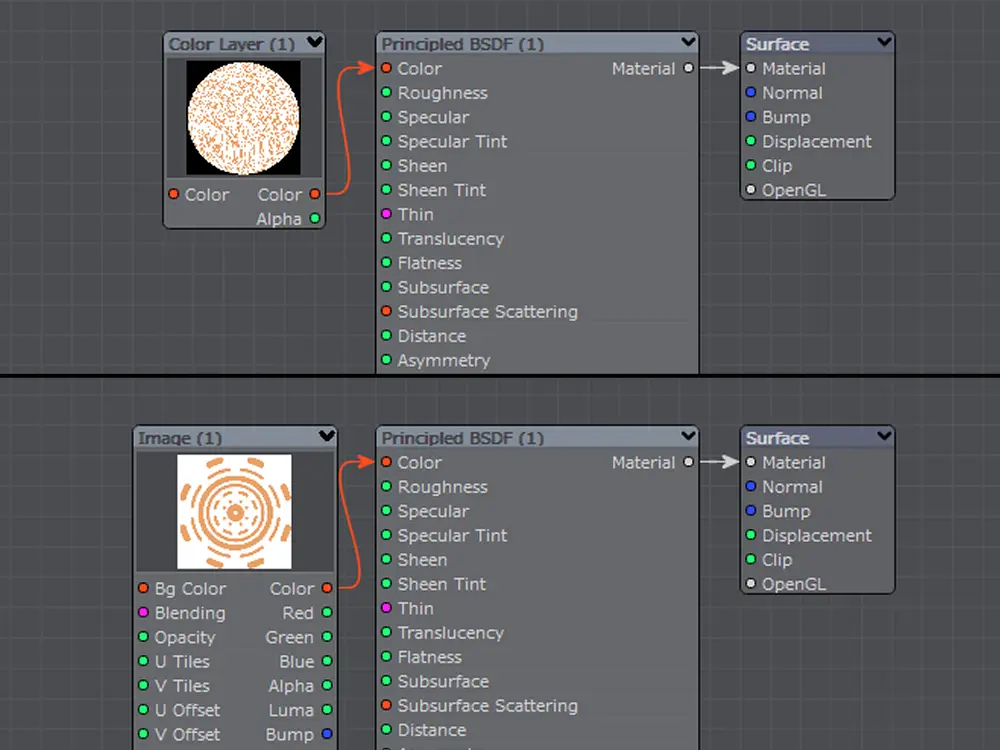Click the Red channel output socket
Screen dimensions: 1000x750
point(327,613)
